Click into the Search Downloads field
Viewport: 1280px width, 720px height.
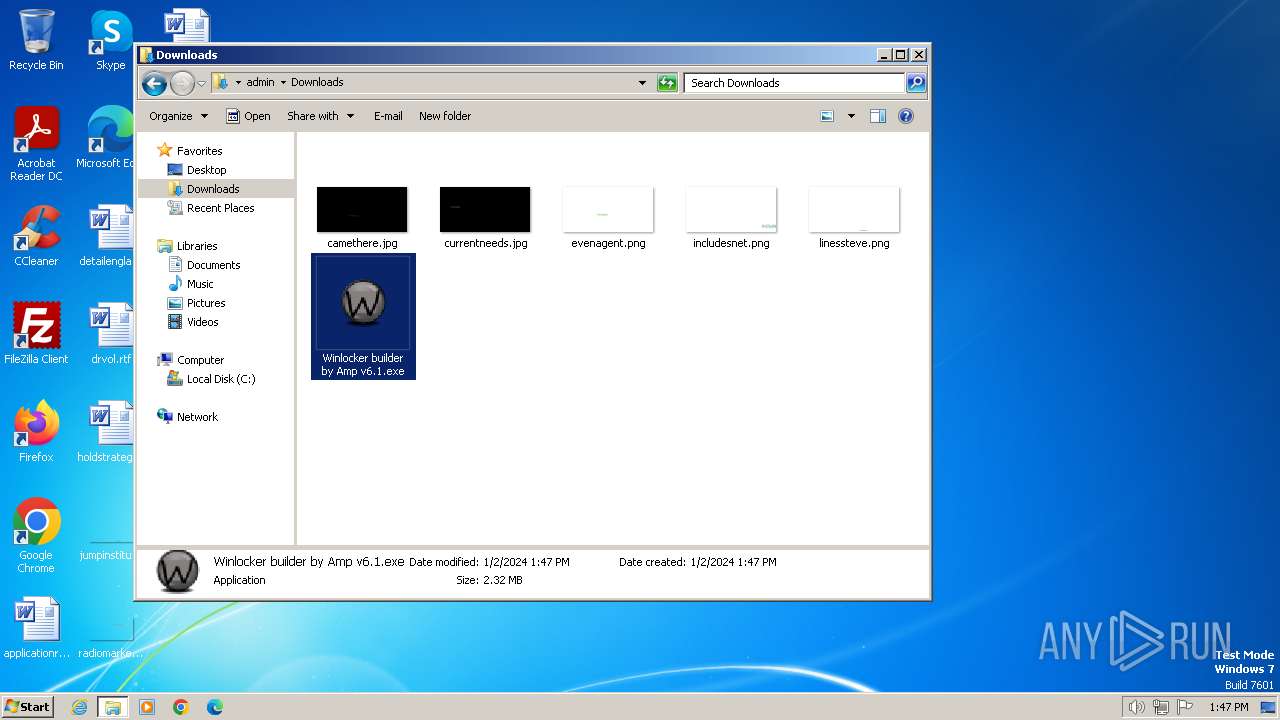pos(795,83)
